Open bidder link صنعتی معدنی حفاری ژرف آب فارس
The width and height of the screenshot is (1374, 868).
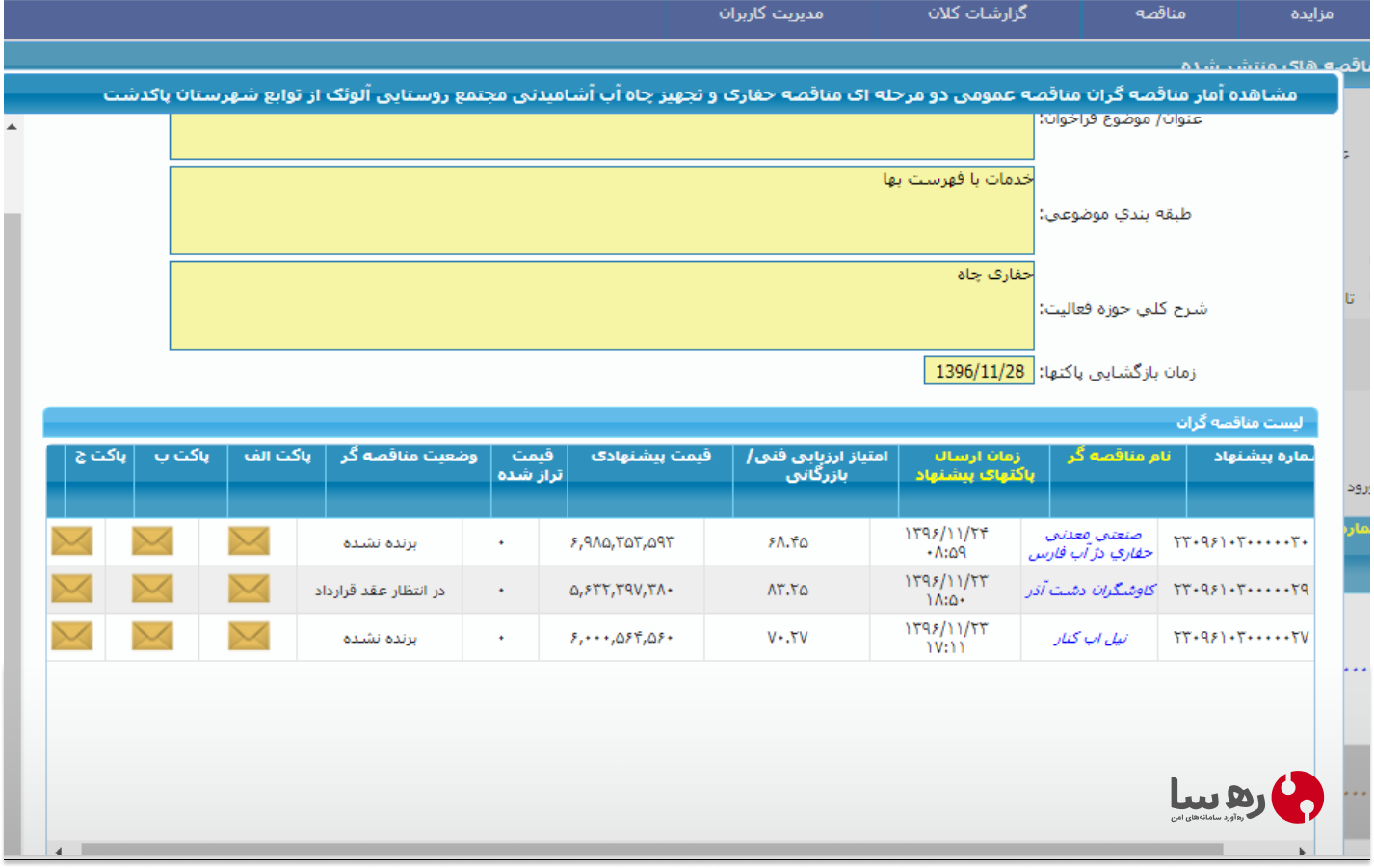(1091, 543)
